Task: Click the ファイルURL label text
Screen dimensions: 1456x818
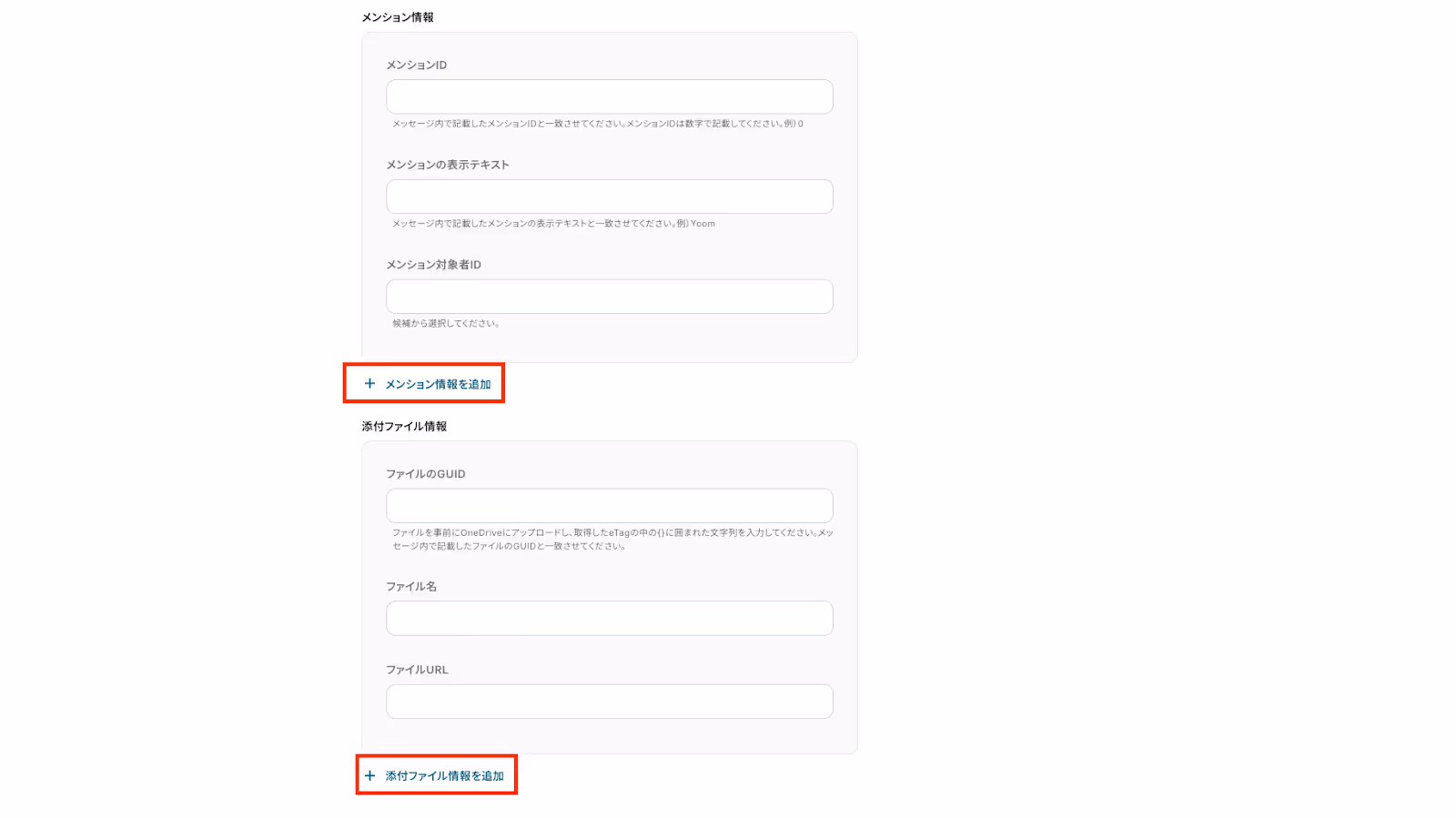Action: [x=417, y=670]
